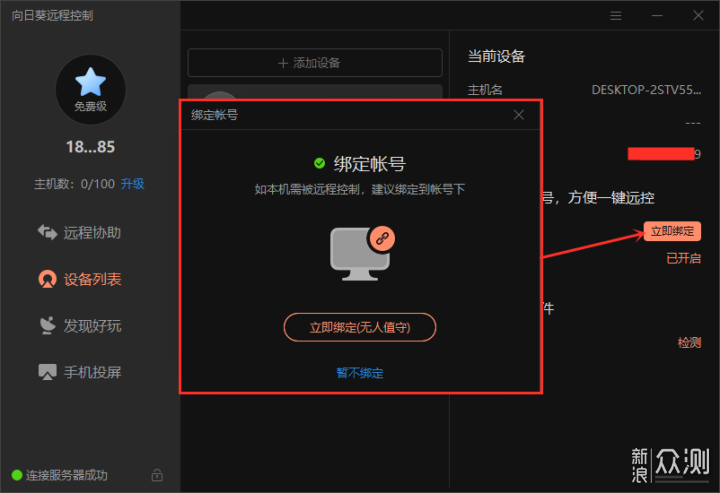Click 立即绑定(无人值守) button in dialog

pyautogui.click(x=360, y=327)
